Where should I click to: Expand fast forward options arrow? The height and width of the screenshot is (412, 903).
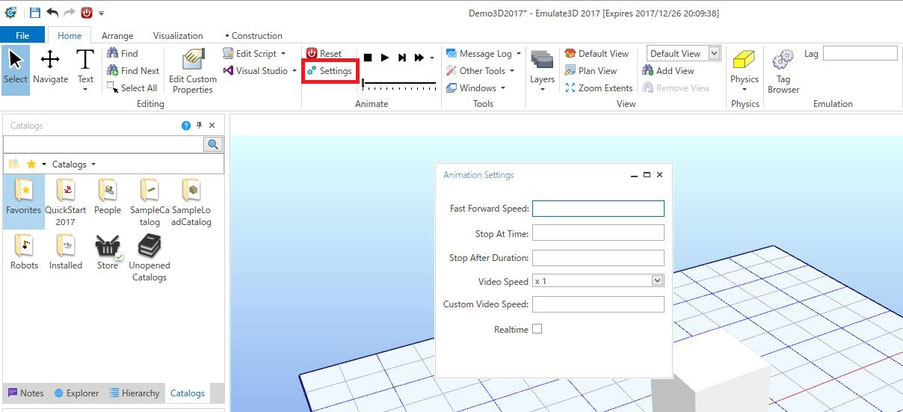point(432,58)
